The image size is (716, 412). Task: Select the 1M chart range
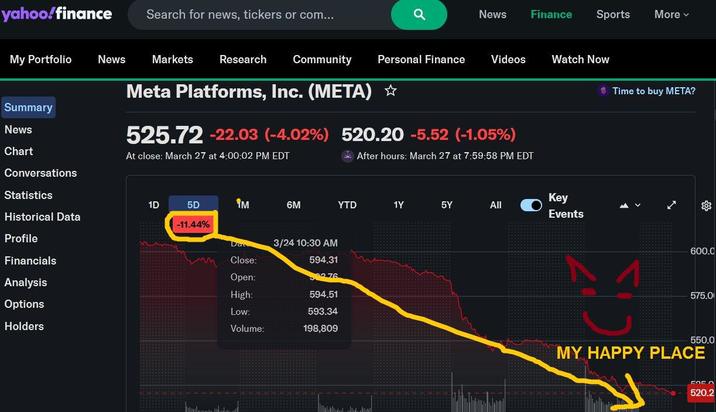[243, 205]
